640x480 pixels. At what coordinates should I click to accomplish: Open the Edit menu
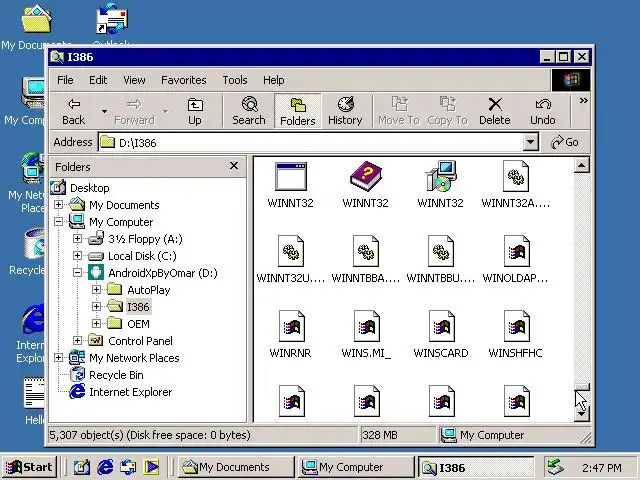click(x=98, y=80)
